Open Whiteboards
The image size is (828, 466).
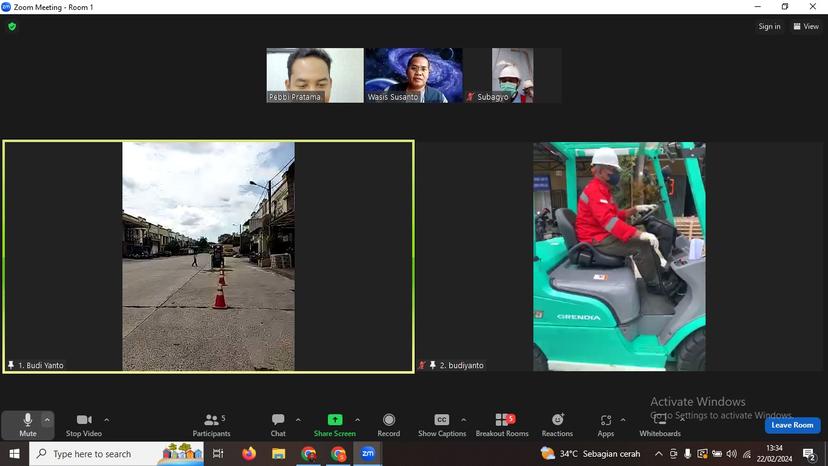pos(660,425)
